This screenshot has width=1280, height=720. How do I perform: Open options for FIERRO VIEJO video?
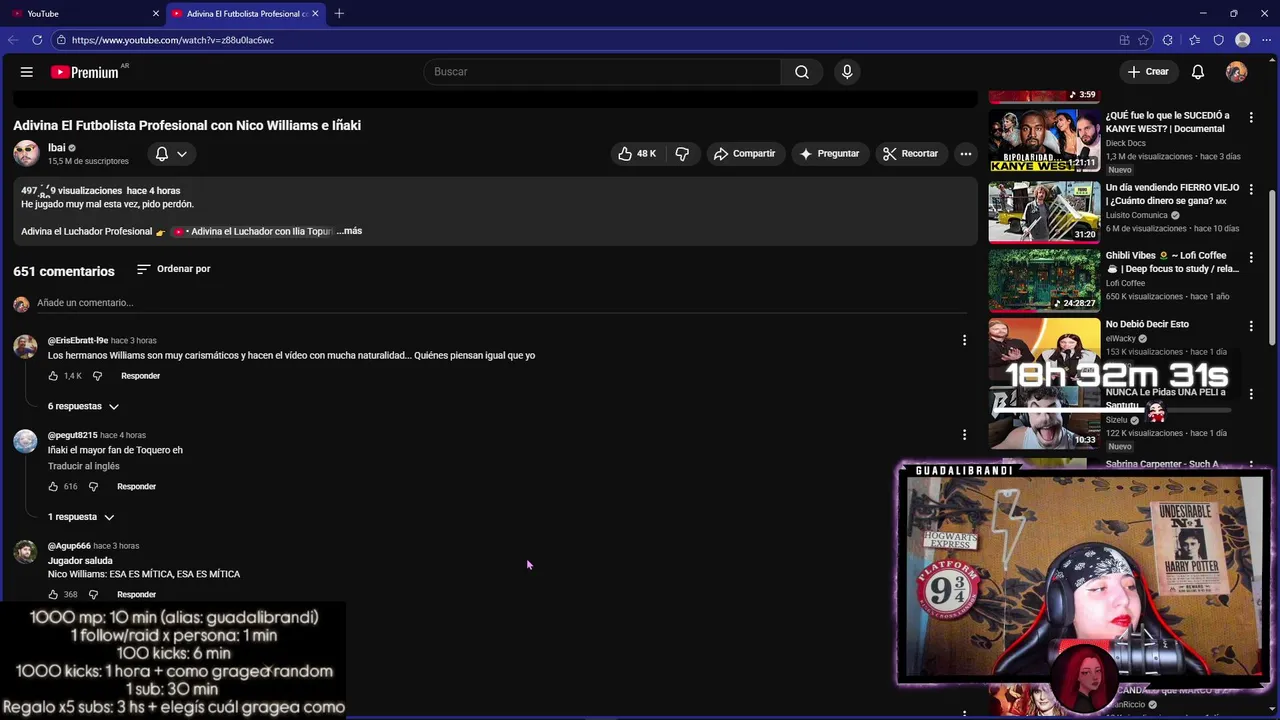point(1251,189)
